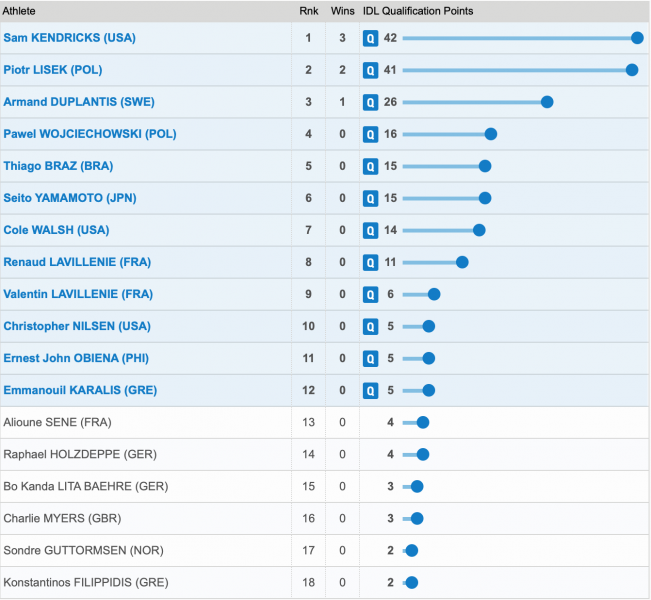Sort table by Rnk column header
This screenshot has width=651, height=600.
[308, 11]
